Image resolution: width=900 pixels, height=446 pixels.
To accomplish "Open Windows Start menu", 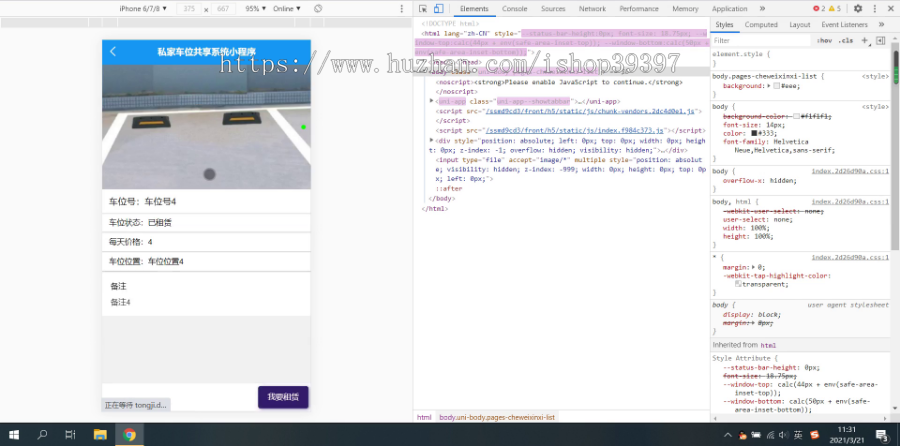I will (14, 435).
